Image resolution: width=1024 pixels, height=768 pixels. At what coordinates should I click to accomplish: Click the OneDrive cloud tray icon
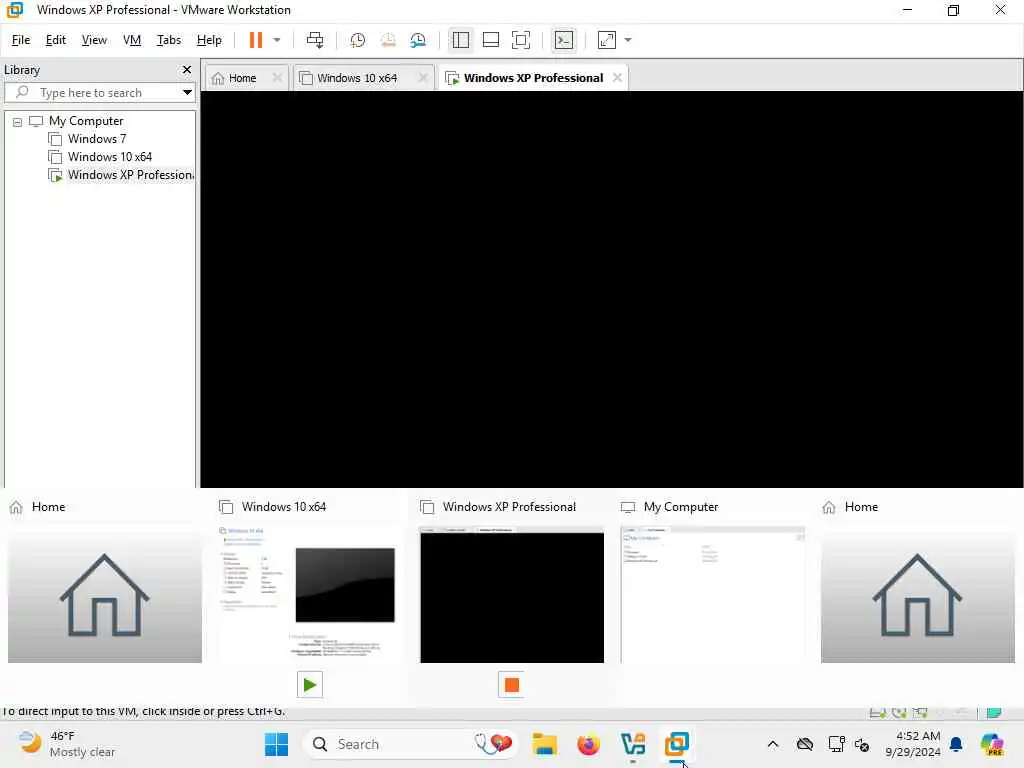click(805, 744)
